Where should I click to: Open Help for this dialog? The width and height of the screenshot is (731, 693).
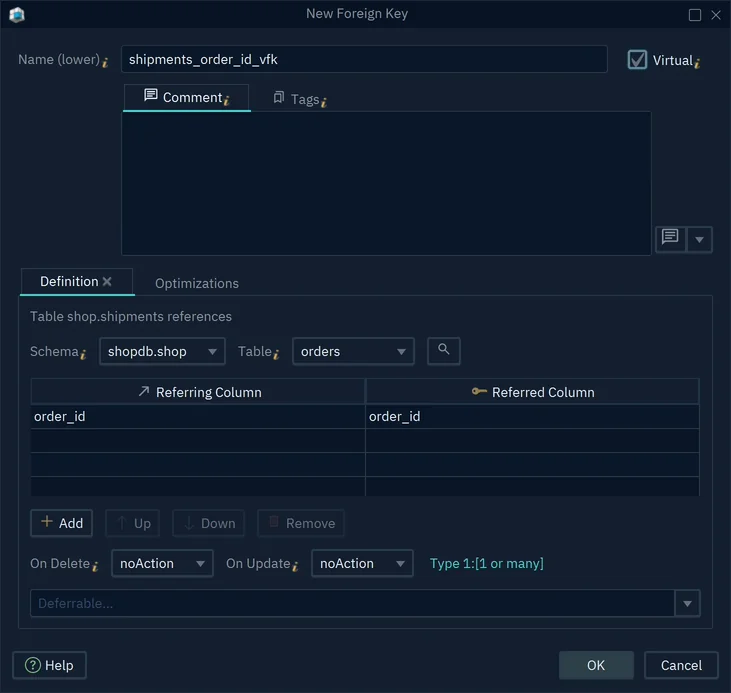pyautogui.click(x=49, y=665)
